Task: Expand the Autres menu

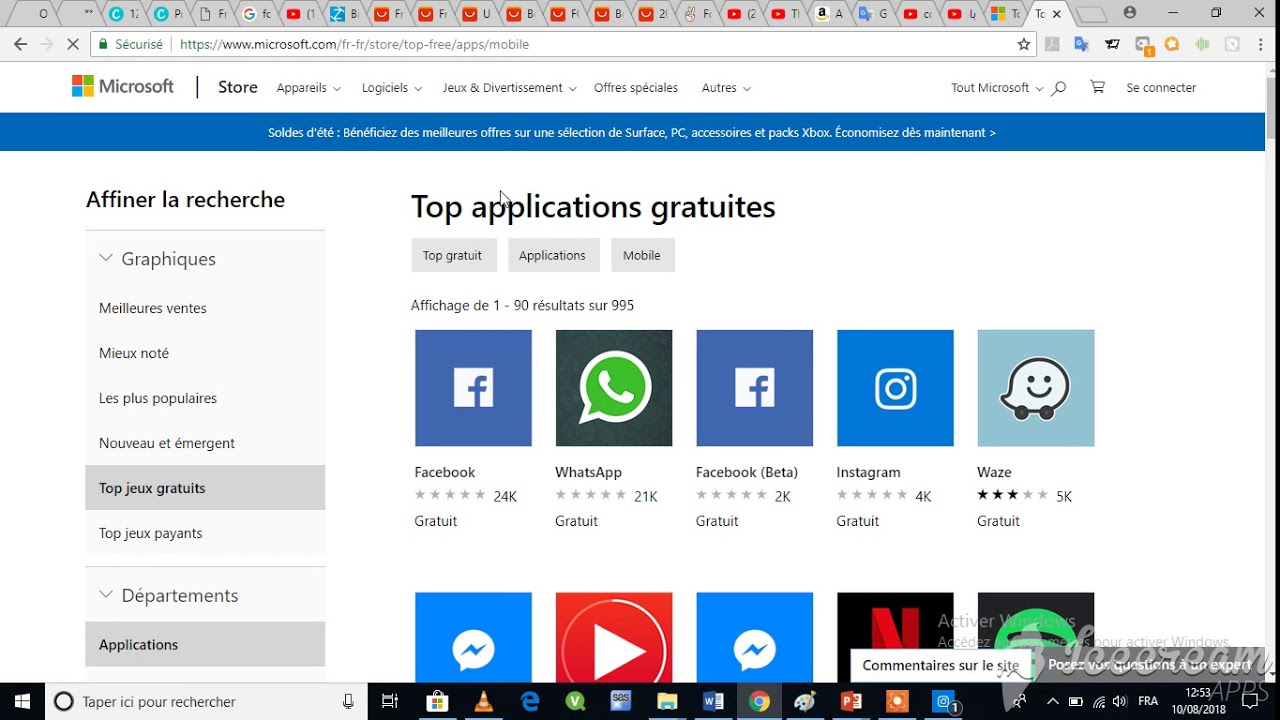Action: [x=726, y=88]
